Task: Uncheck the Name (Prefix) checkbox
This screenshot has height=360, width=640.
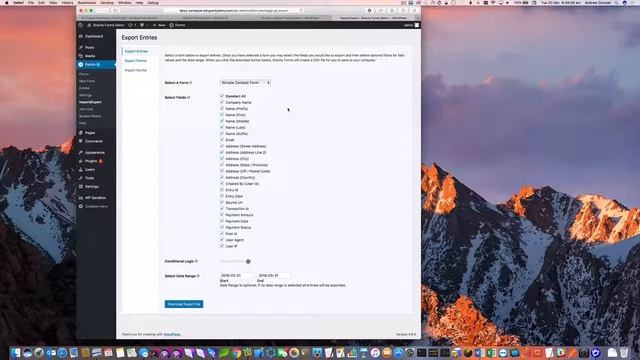Action: click(x=222, y=109)
